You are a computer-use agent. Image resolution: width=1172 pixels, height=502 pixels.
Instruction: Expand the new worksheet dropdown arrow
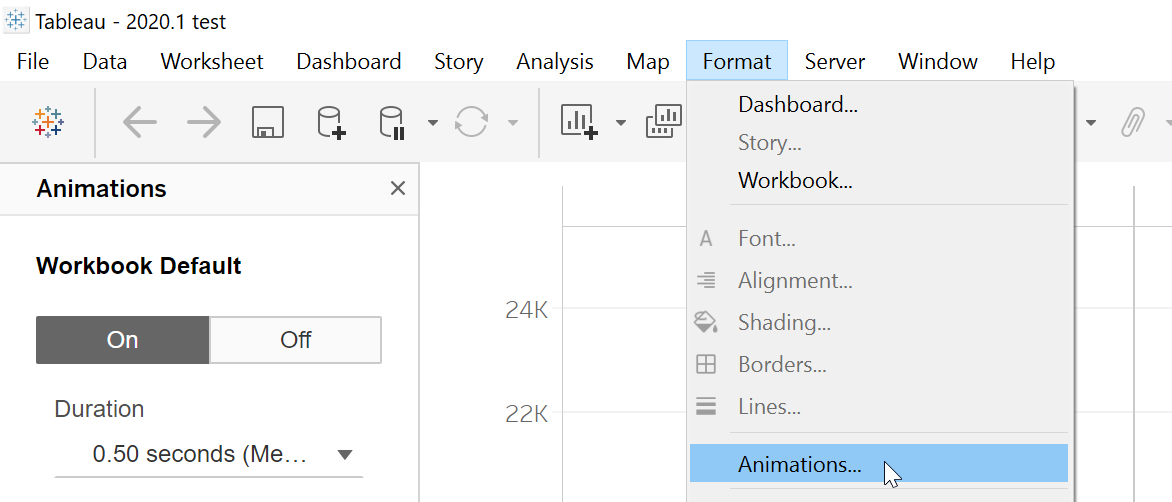coord(620,123)
